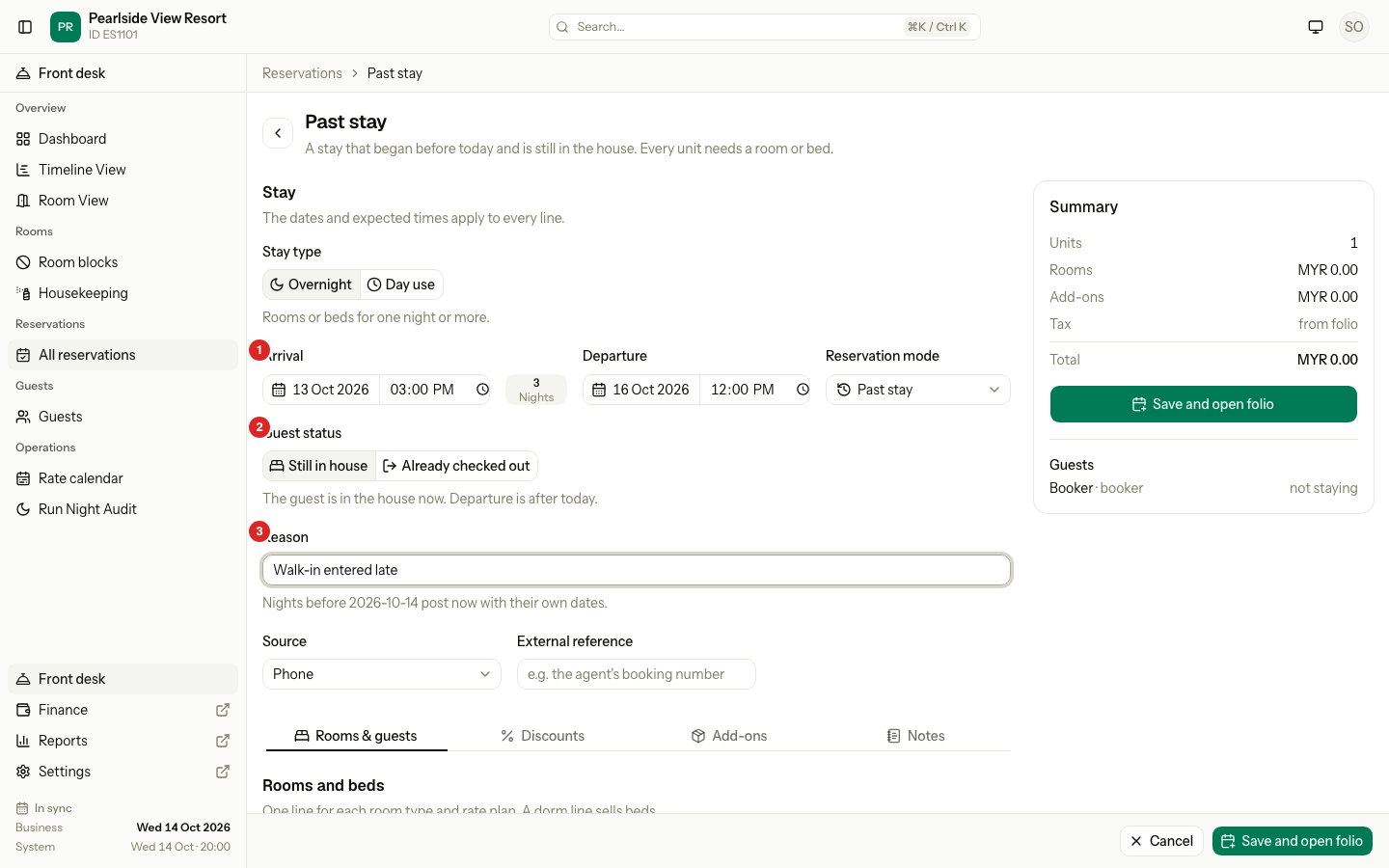
Task: Click footer Save and open folio button
Action: pyautogui.click(x=1293, y=841)
